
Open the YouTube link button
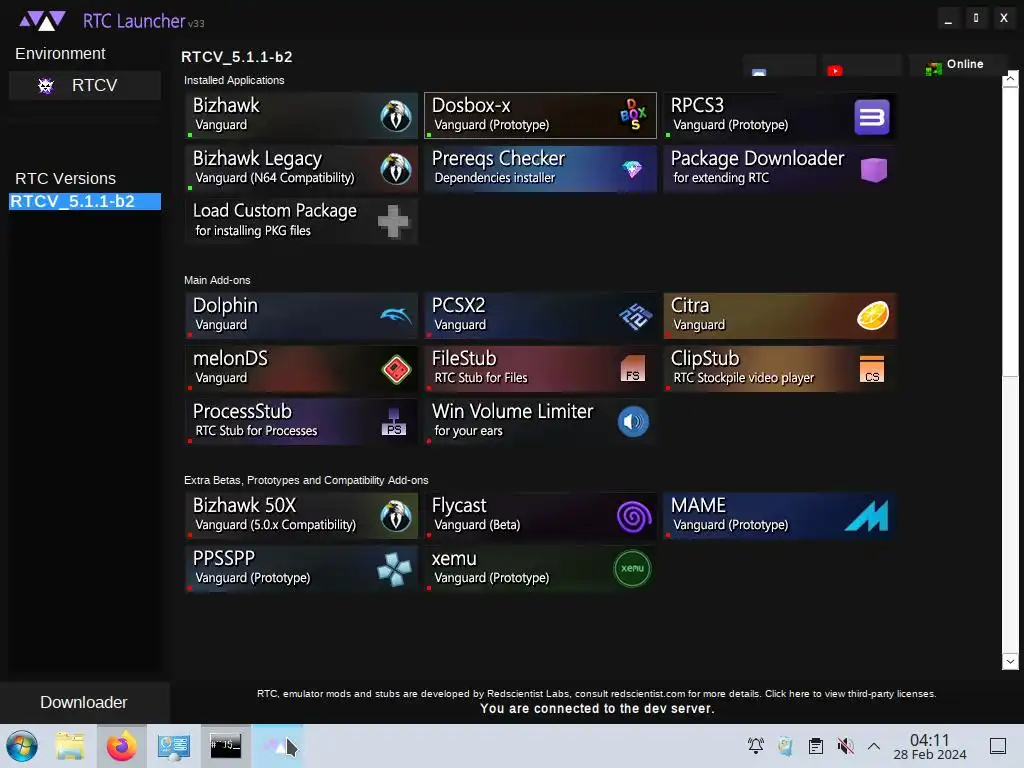pyautogui.click(x=862, y=67)
